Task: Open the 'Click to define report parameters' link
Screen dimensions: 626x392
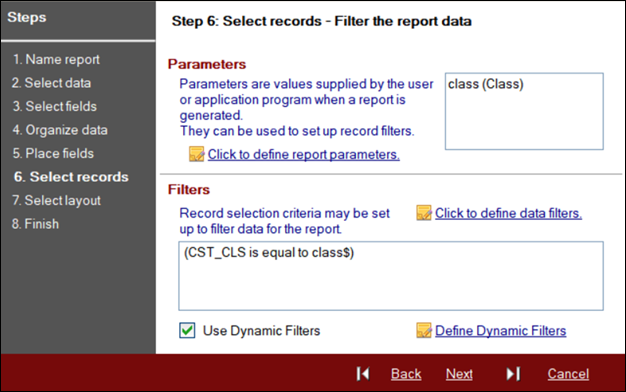Action: pos(303,154)
